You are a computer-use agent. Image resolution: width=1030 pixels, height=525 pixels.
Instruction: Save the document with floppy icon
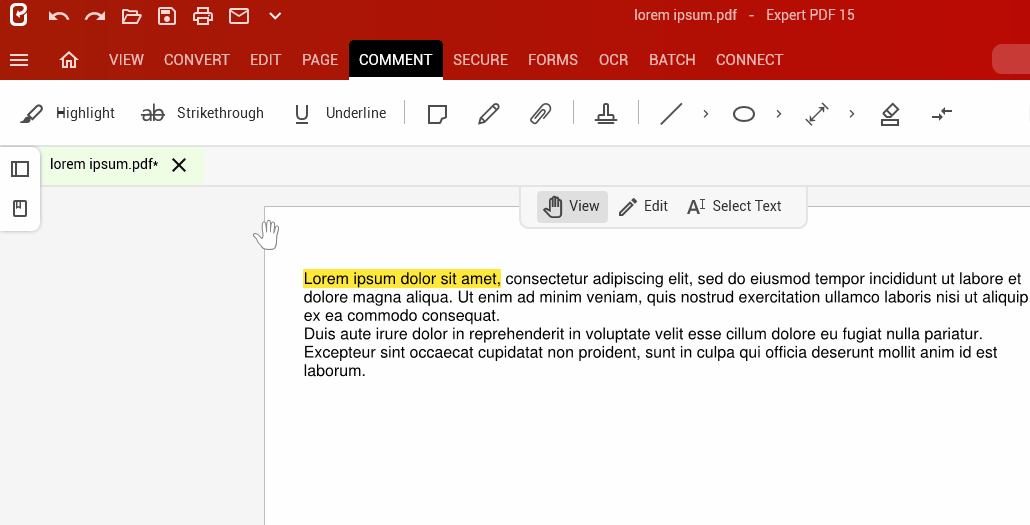pos(167,16)
